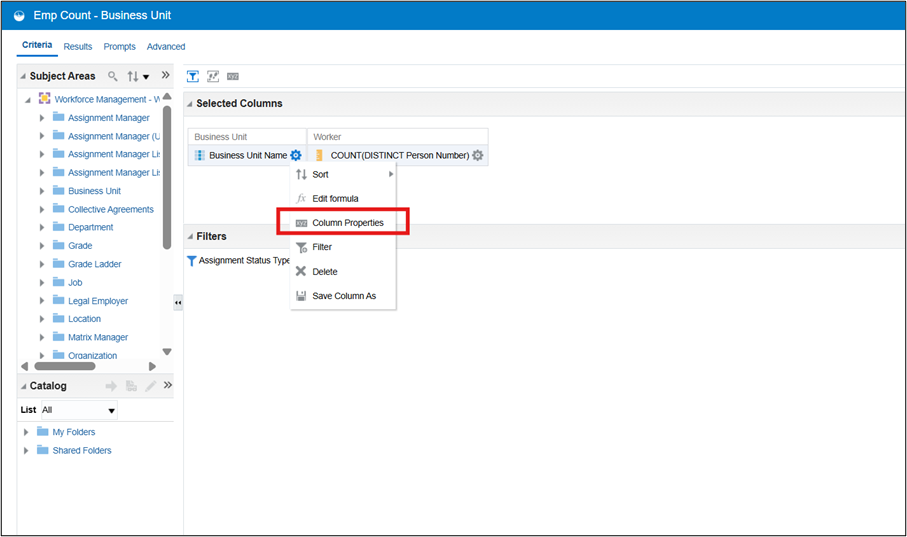Click the double-chevron icon in Catalog header
The height and width of the screenshot is (537, 907).
pyautogui.click(x=167, y=385)
